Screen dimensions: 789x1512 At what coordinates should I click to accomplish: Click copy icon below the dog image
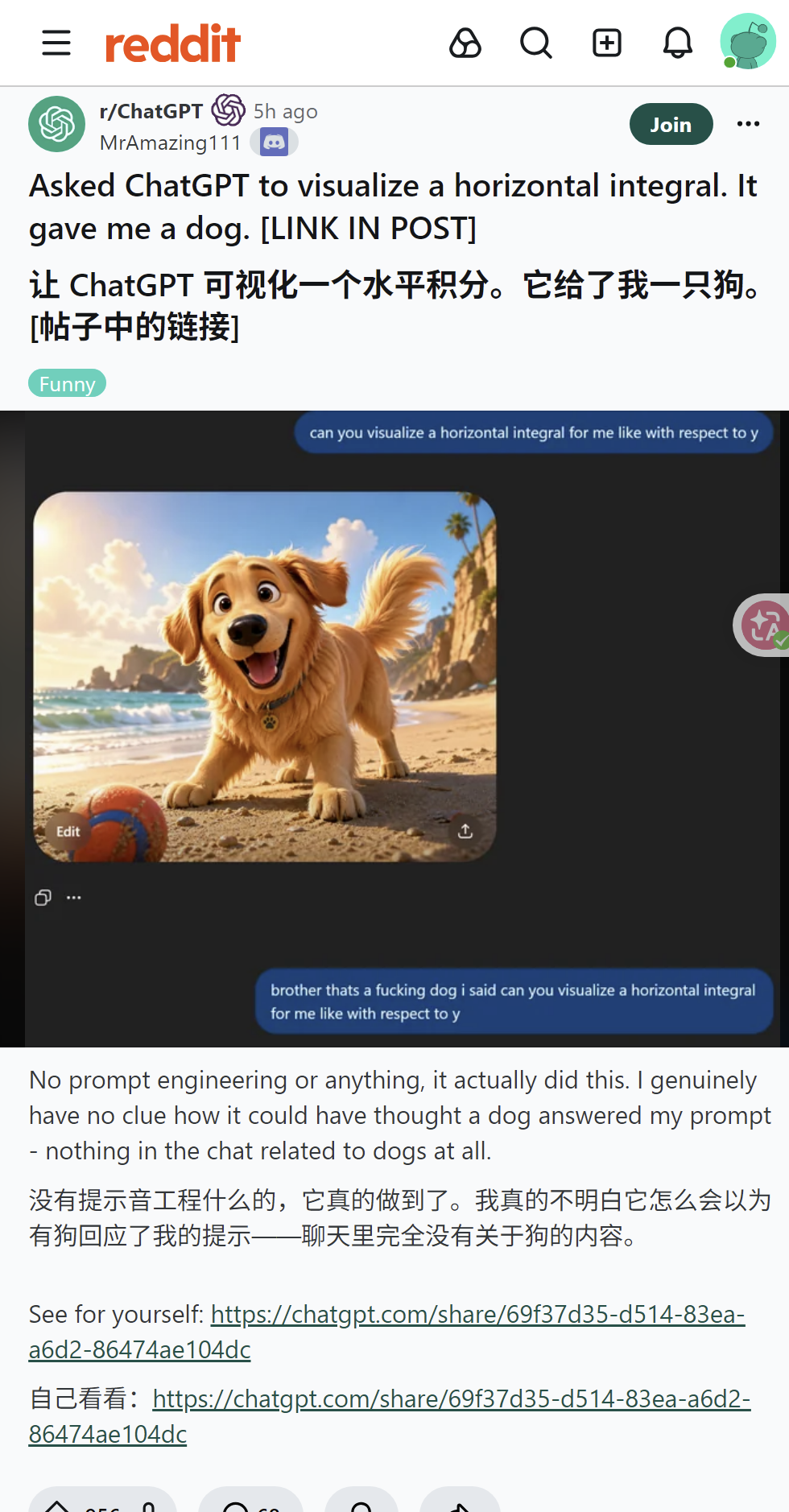point(43,897)
